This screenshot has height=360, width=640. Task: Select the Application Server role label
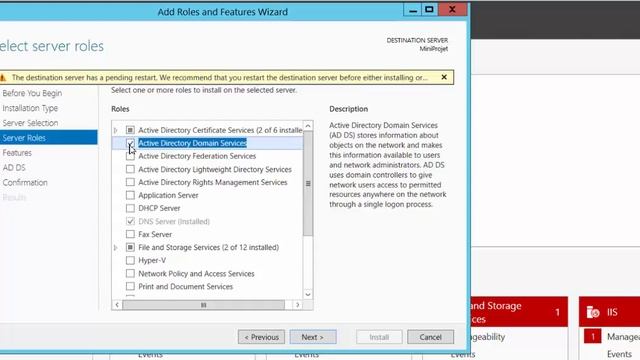coord(168,195)
